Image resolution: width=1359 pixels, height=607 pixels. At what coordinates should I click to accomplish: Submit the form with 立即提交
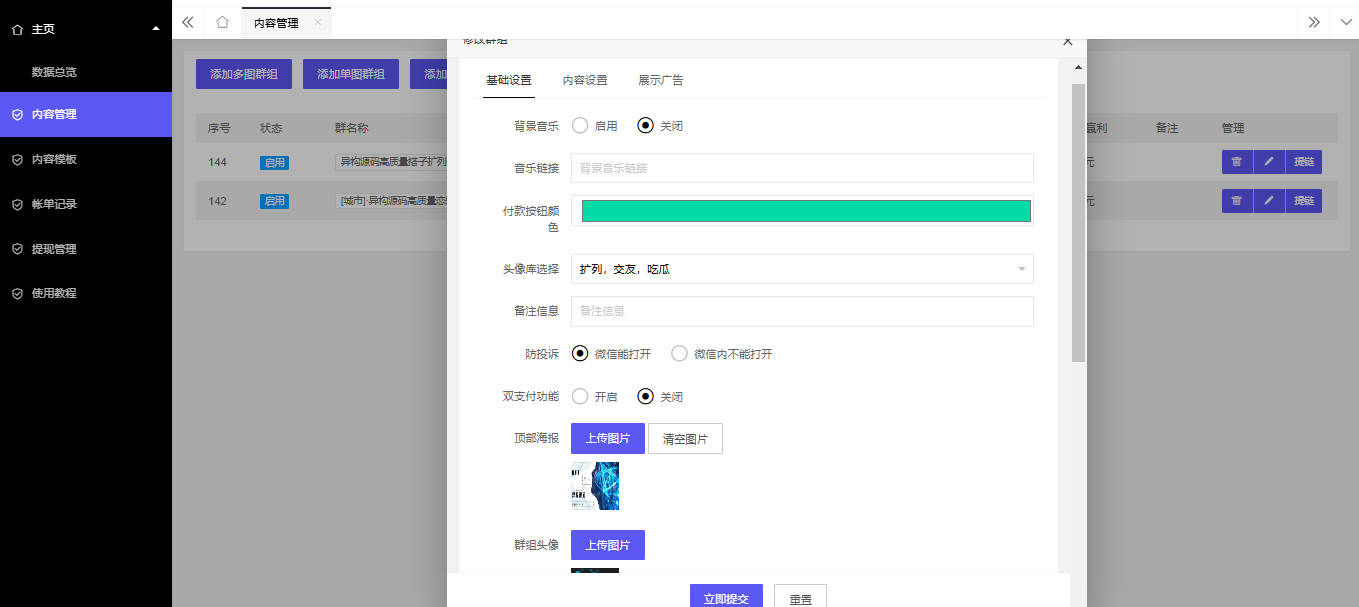pyautogui.click(x=725, y=596)
